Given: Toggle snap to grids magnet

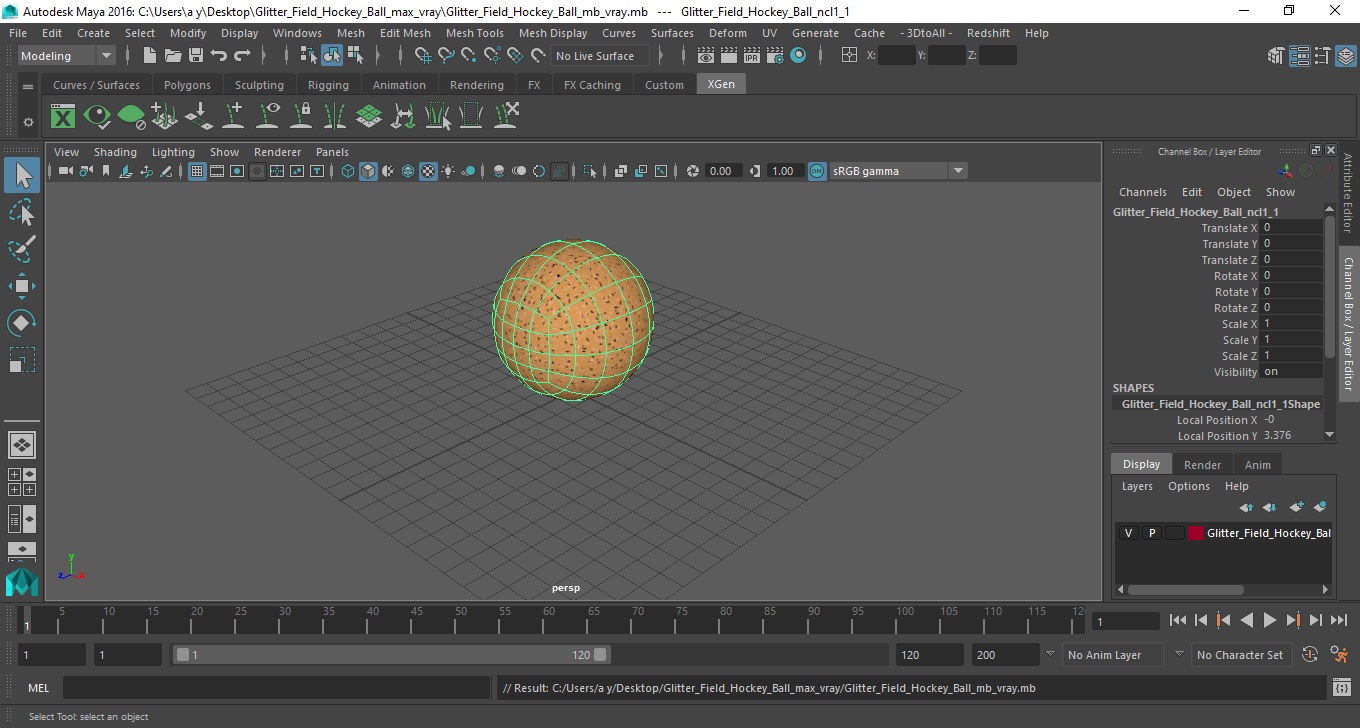Looking at the screenshot, I should [423, 56].
